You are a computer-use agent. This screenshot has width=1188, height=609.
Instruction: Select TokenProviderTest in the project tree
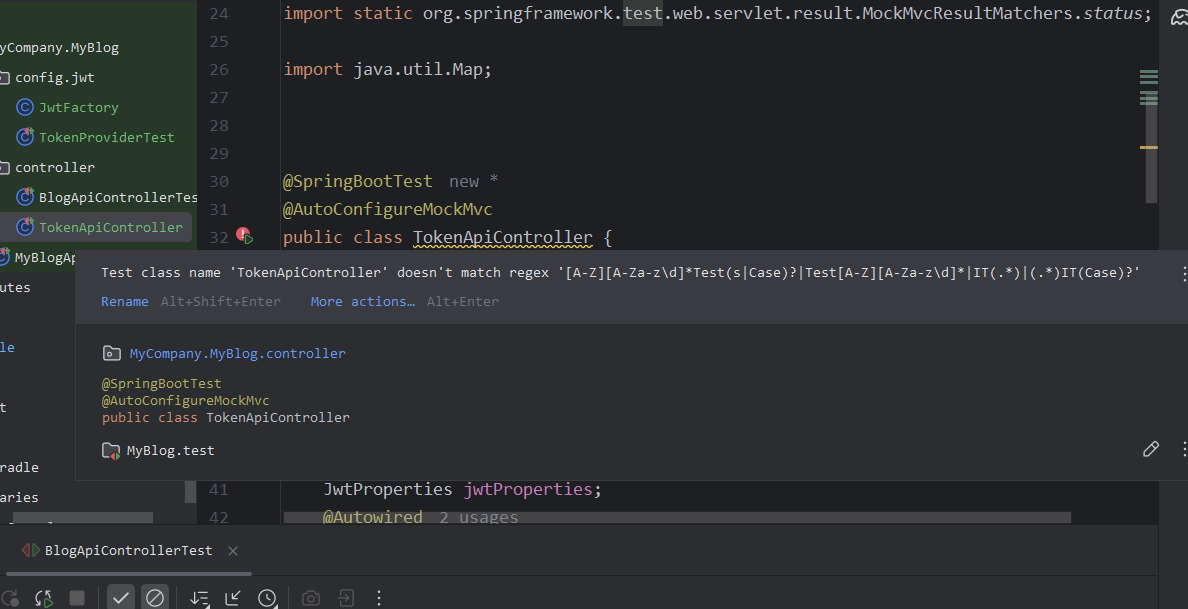(106, 137)
